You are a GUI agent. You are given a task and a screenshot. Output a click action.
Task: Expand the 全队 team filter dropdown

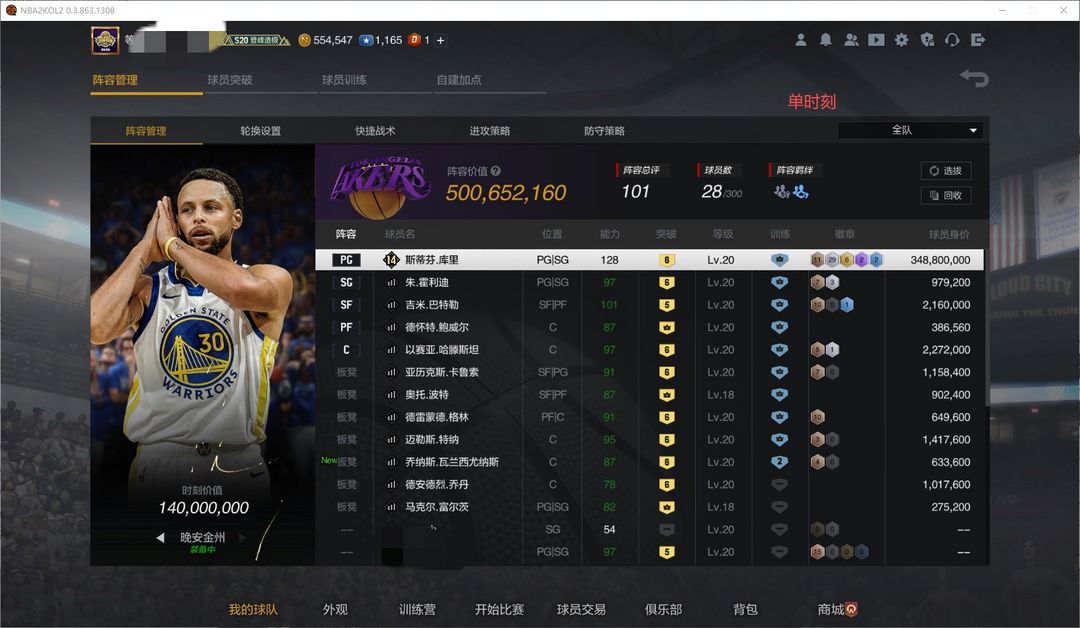910,130
